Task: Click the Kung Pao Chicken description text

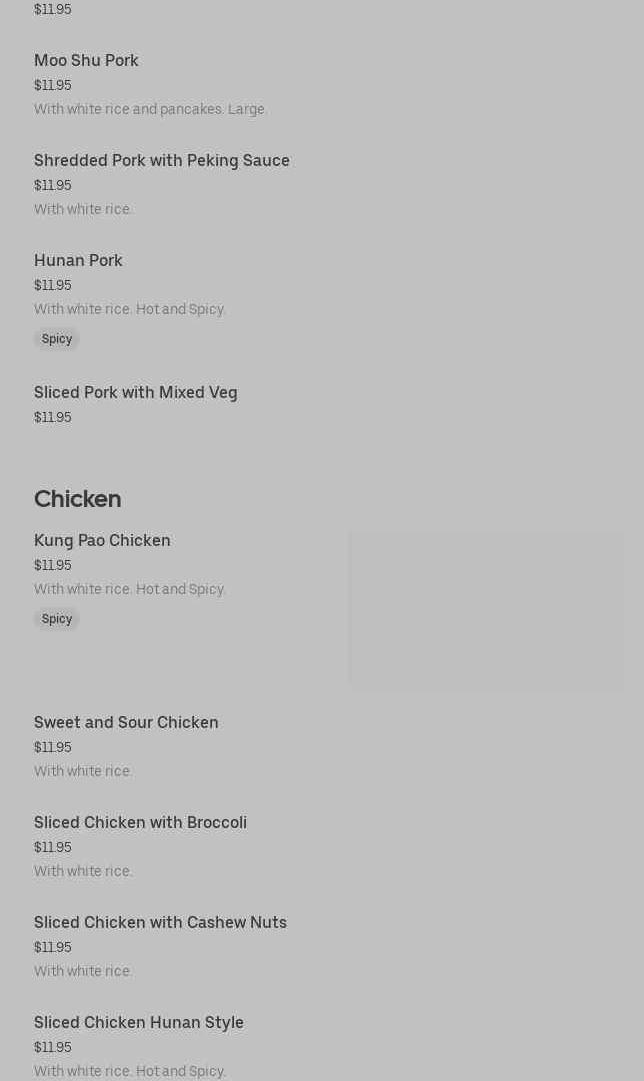Action: click(x=129, y=589)
